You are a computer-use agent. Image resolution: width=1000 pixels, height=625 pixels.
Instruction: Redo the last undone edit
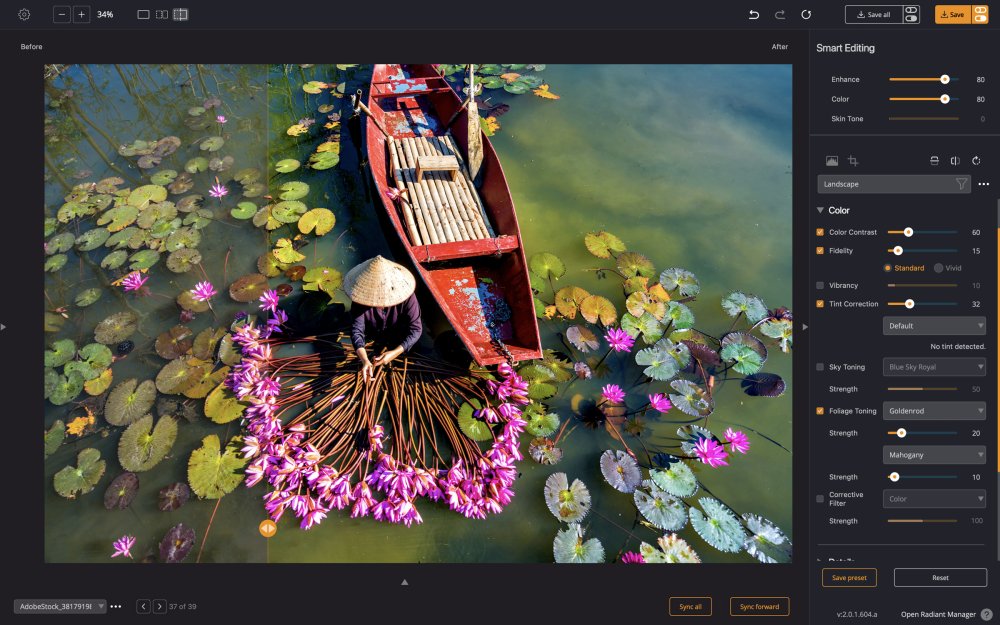click(779, 14)
